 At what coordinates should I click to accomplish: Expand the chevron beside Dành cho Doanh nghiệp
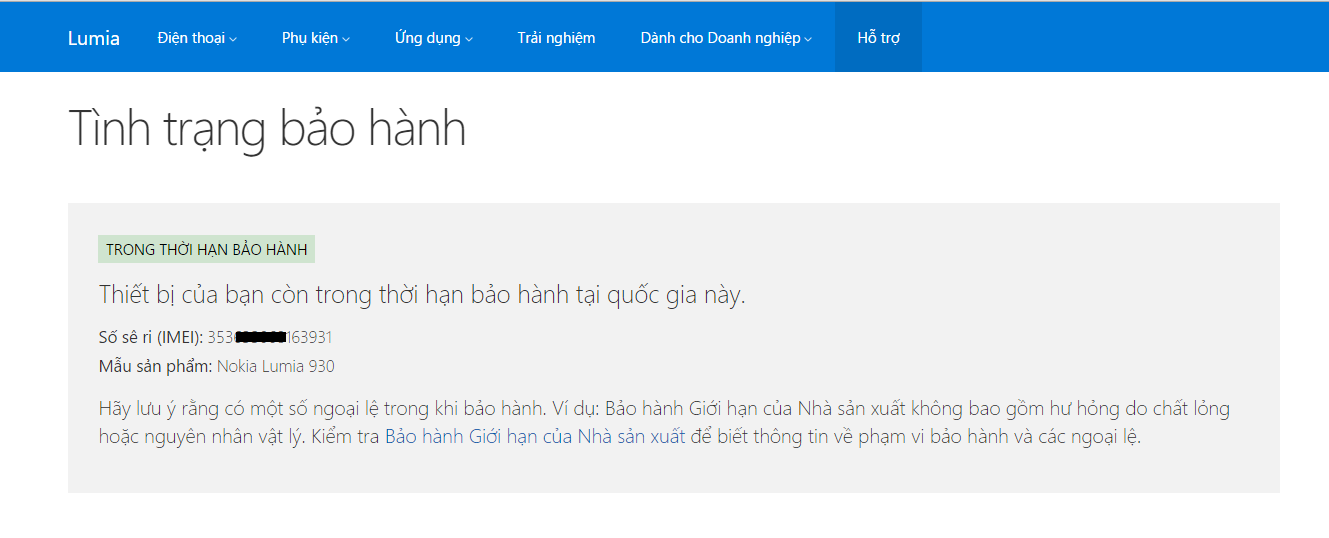coord(808,40)
